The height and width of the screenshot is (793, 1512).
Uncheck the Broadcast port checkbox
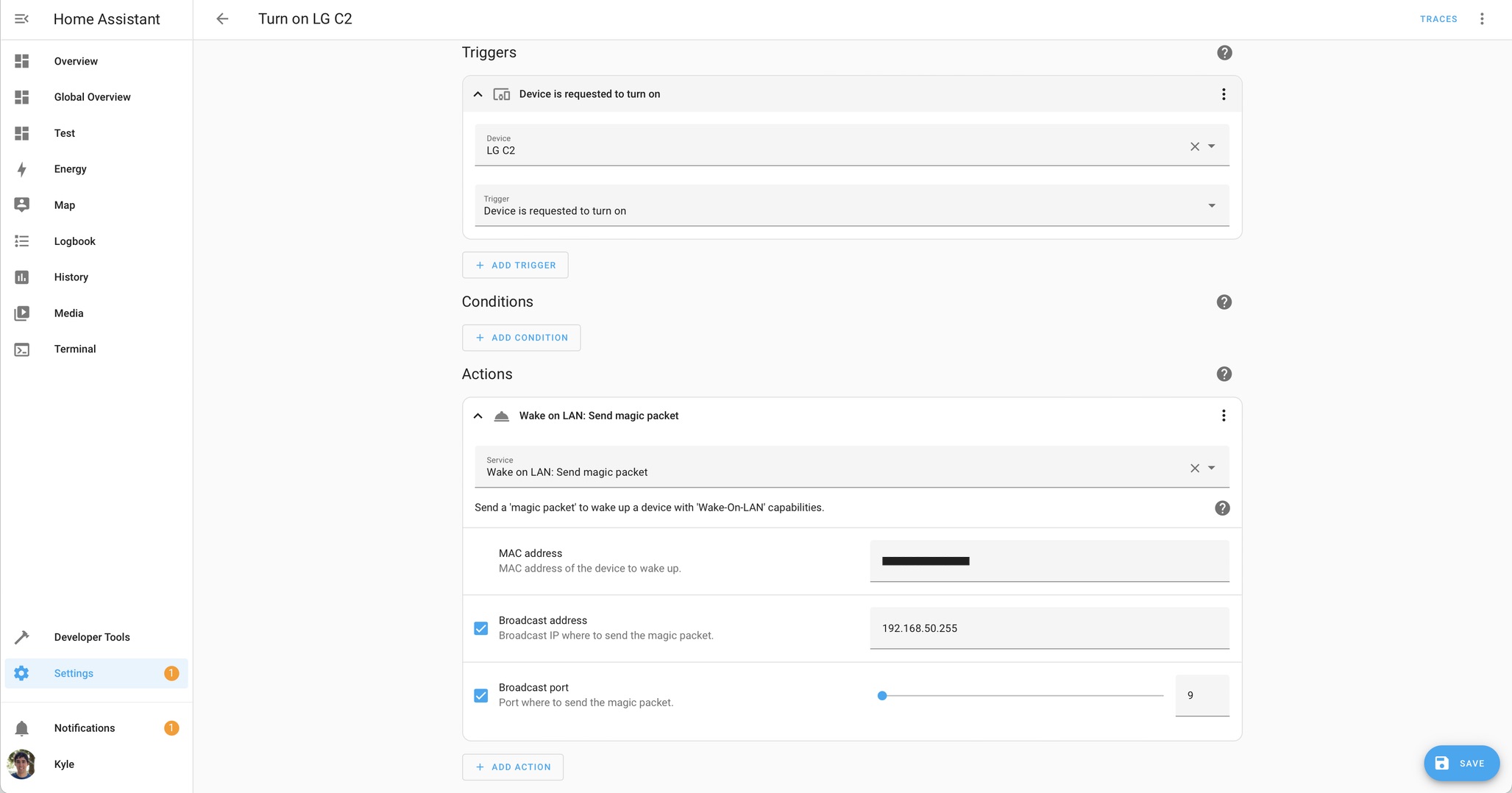[481, 695]
